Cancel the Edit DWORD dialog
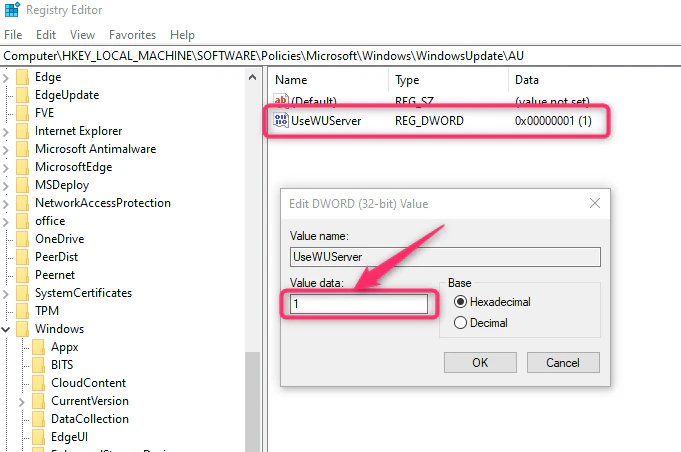681x452 pixels. coord(563,363)
